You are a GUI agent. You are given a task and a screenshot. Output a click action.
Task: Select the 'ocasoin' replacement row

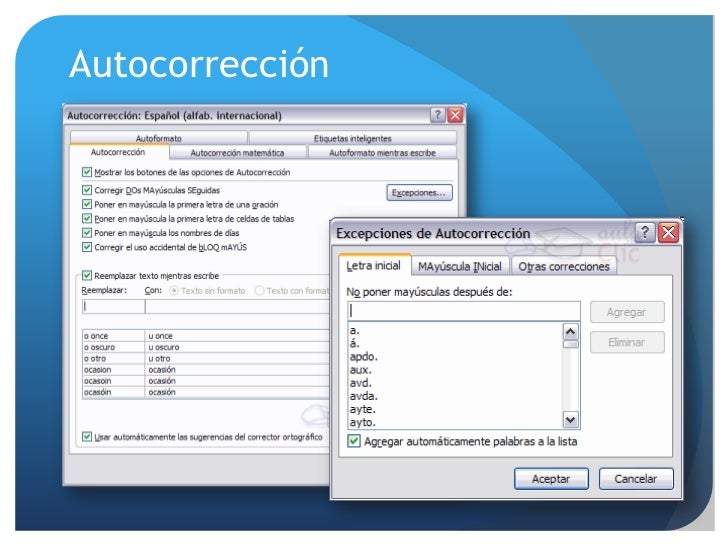tap(206, 381)
